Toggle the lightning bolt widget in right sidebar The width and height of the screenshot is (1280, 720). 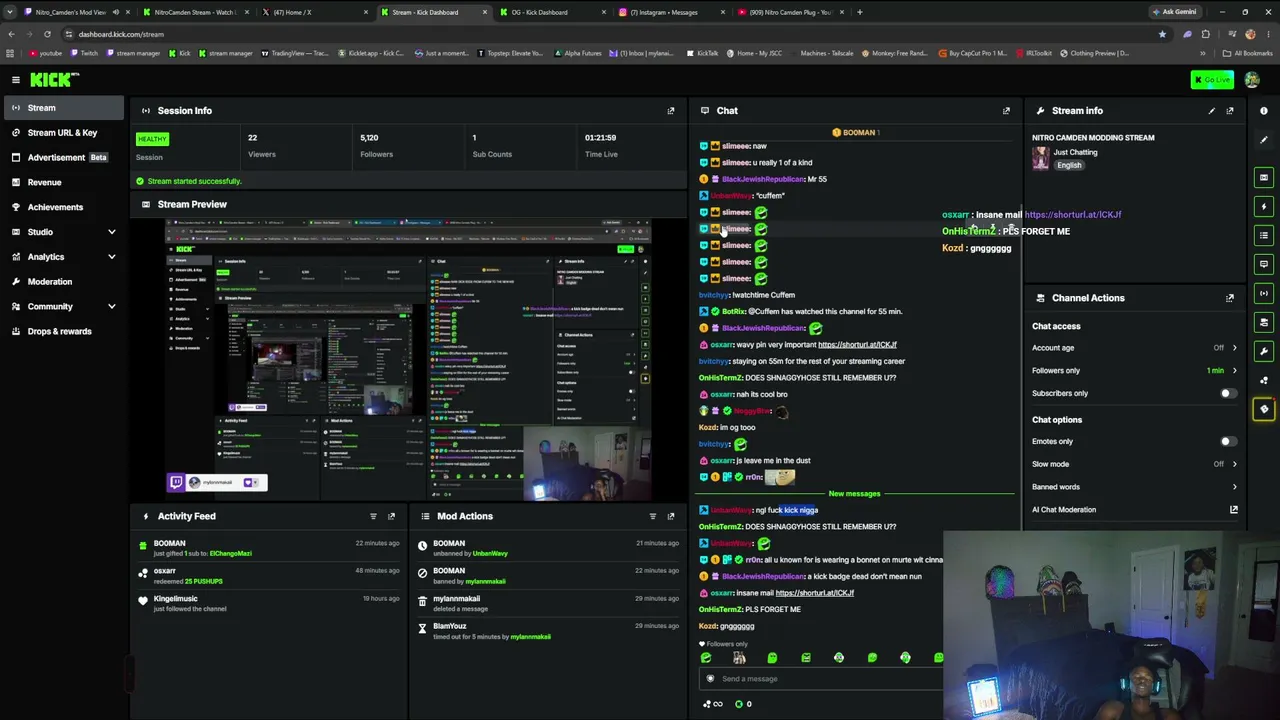click(x=1264, y=207)
